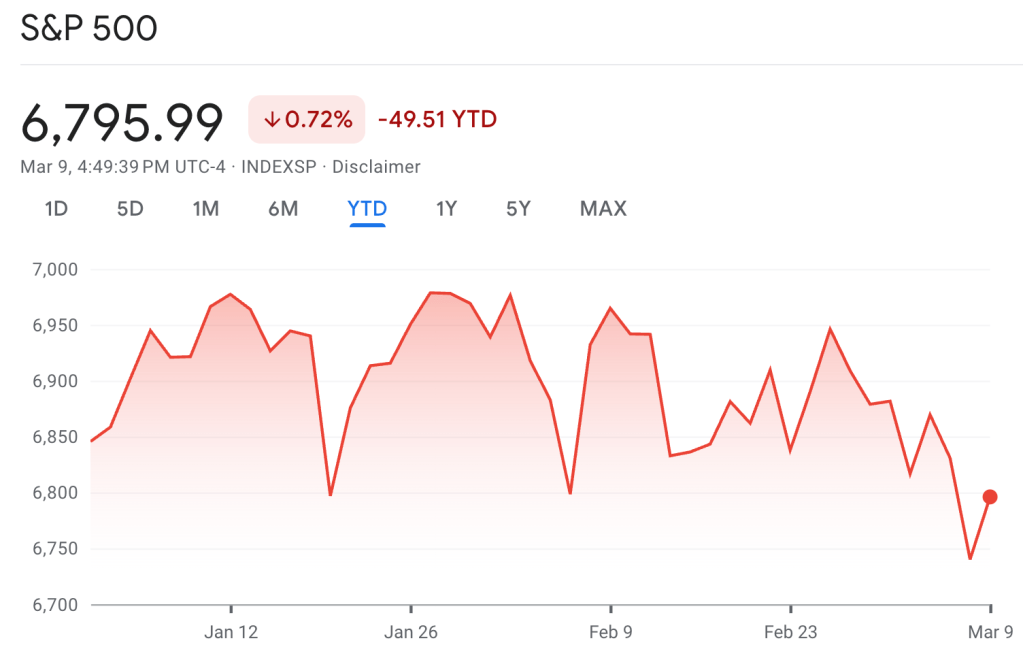1023x662 pixels.
Task: Show the 1M price history
Action: click(206, 209)
